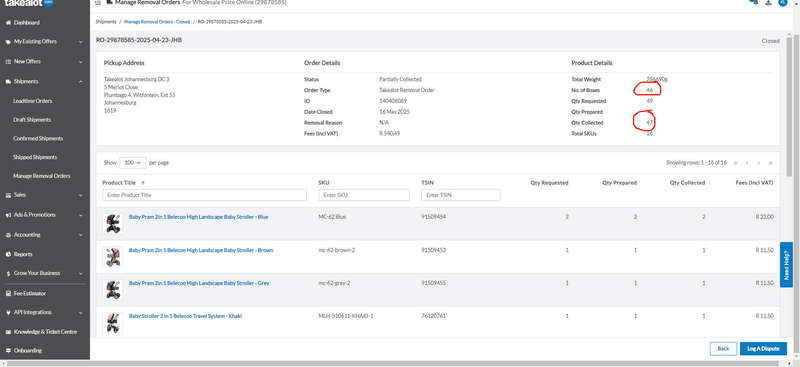800x367 pixels.
Task: Click the download icon in header
Action: pos(768,3)
